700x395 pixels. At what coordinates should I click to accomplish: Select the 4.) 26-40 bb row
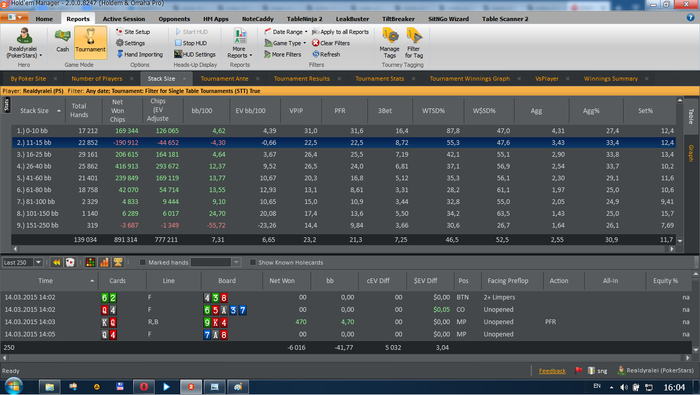click(343, 166)
